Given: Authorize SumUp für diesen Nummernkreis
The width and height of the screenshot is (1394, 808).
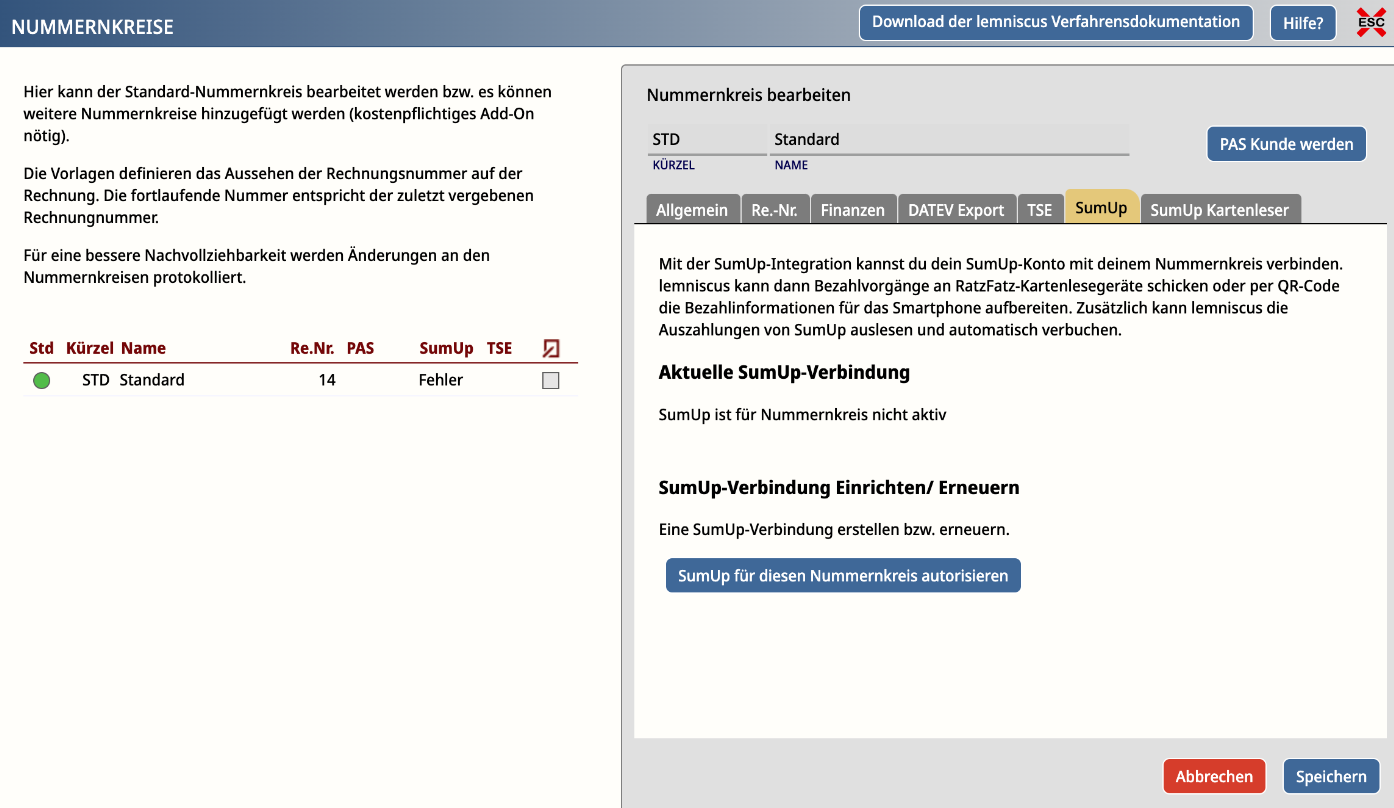Looking at the screenshot, I should [843, 575].
